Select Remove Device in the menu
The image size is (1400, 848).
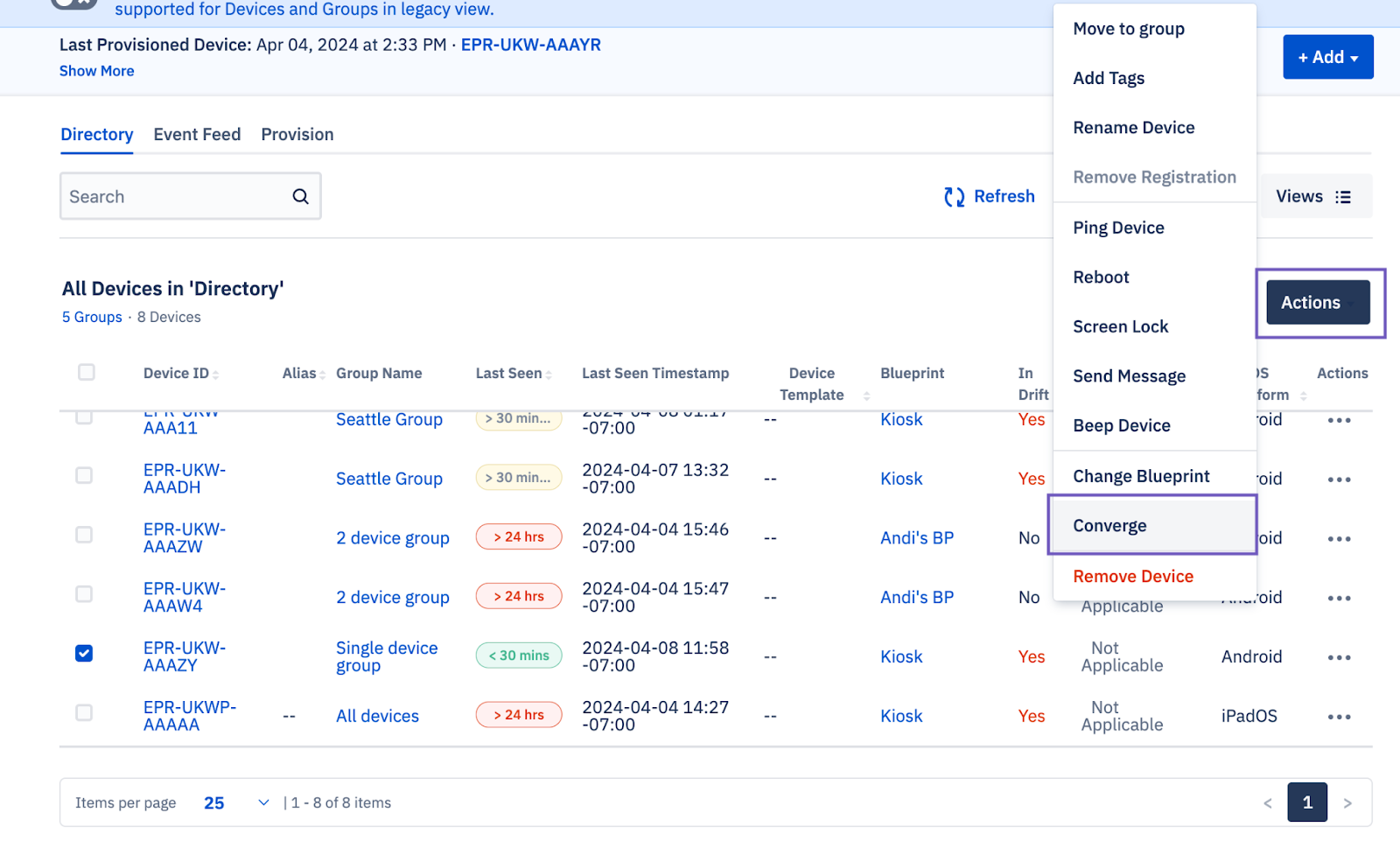[1133, 577]
